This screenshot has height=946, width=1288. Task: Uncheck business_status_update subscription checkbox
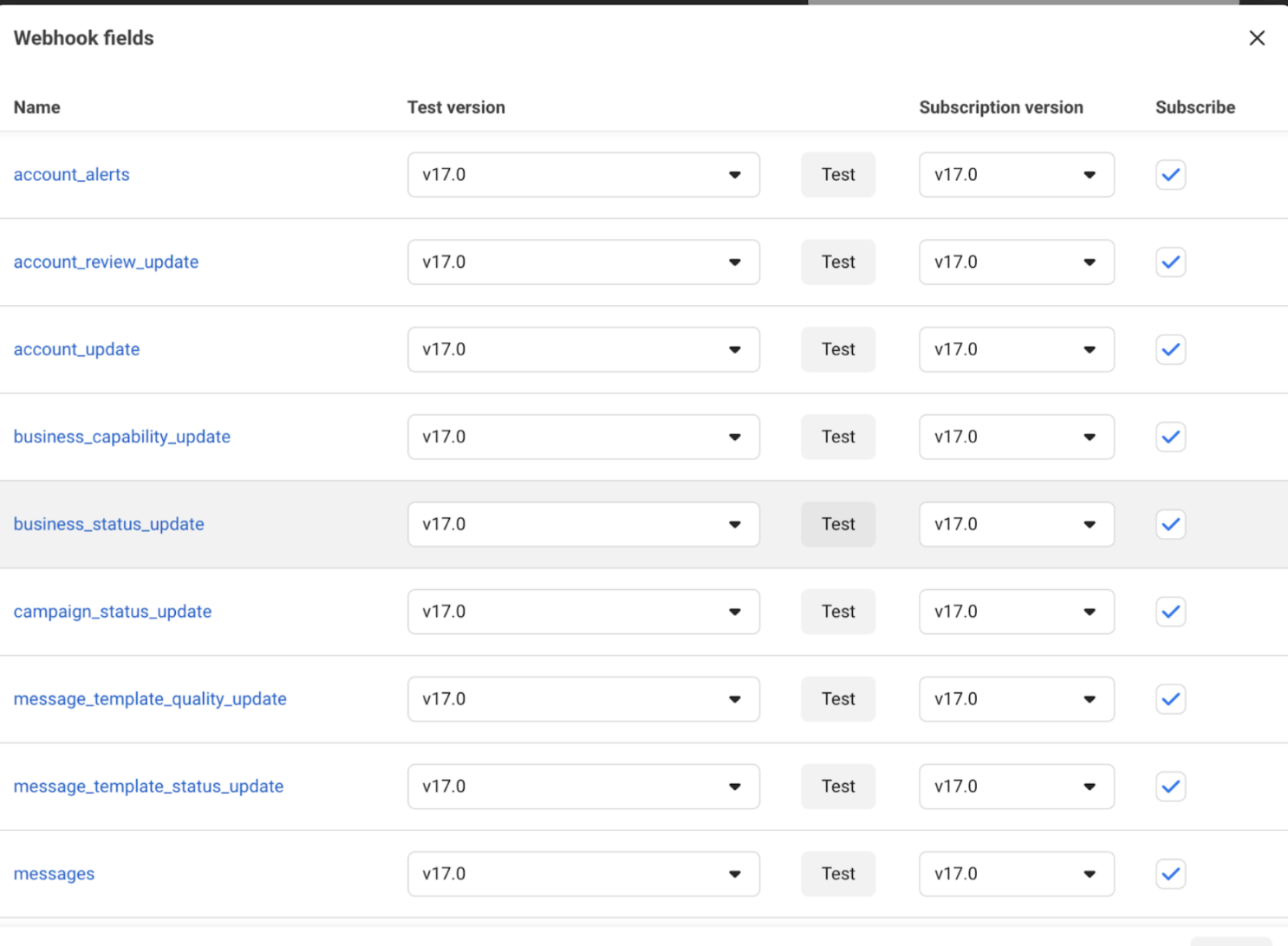pos(1170,524)
